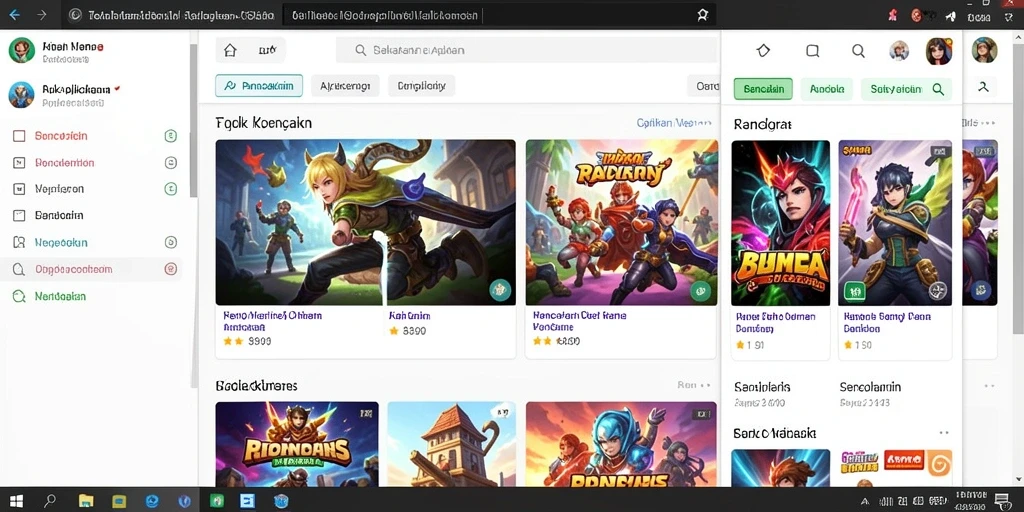Open the small avatar in the right panel header
Image resolution: width=1024 pixels, height=512 pixels.
point(899,50)
